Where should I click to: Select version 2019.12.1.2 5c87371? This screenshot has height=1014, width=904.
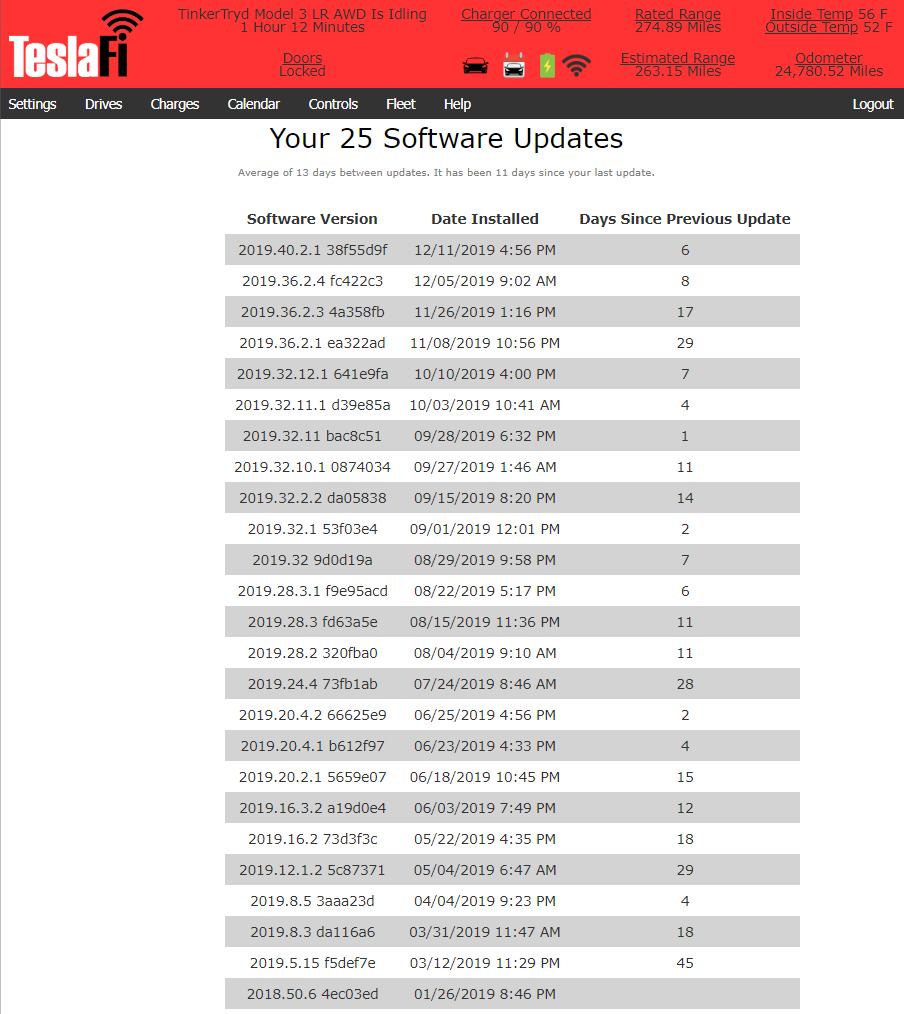click(312, 871)
